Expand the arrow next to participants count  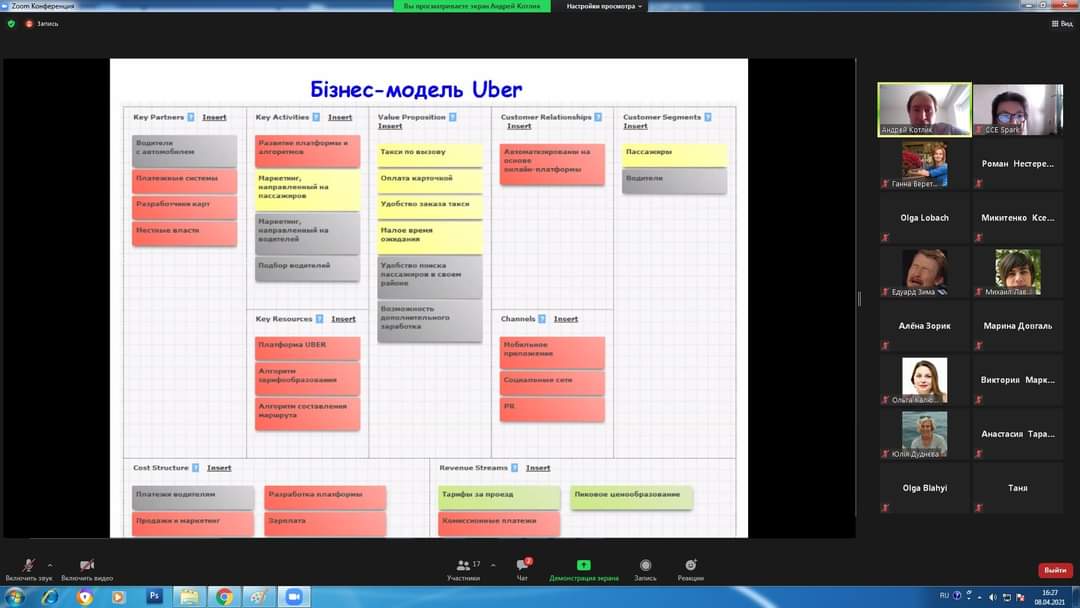pyautogui.click(x=493, y=565)
